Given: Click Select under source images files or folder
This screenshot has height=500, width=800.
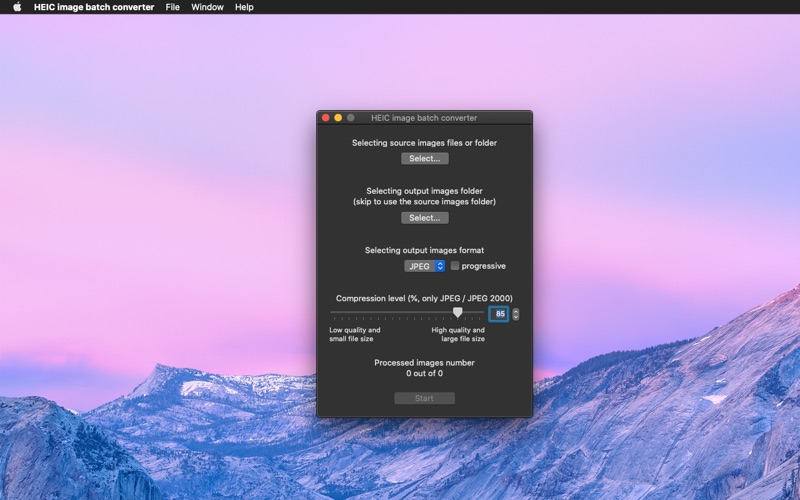Looking at the screenshot, I should point(424,159).
